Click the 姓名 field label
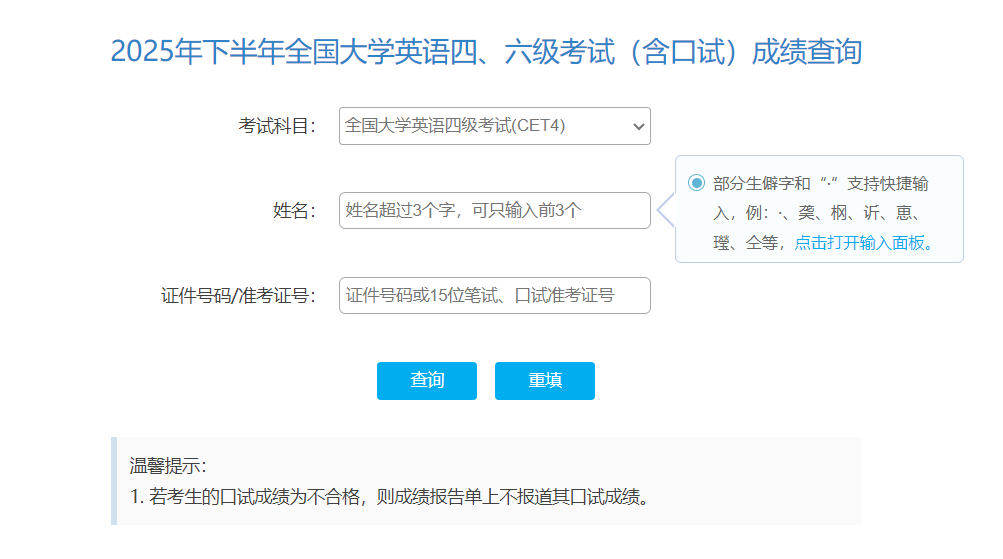1003x559 pixels. point(293,211)
